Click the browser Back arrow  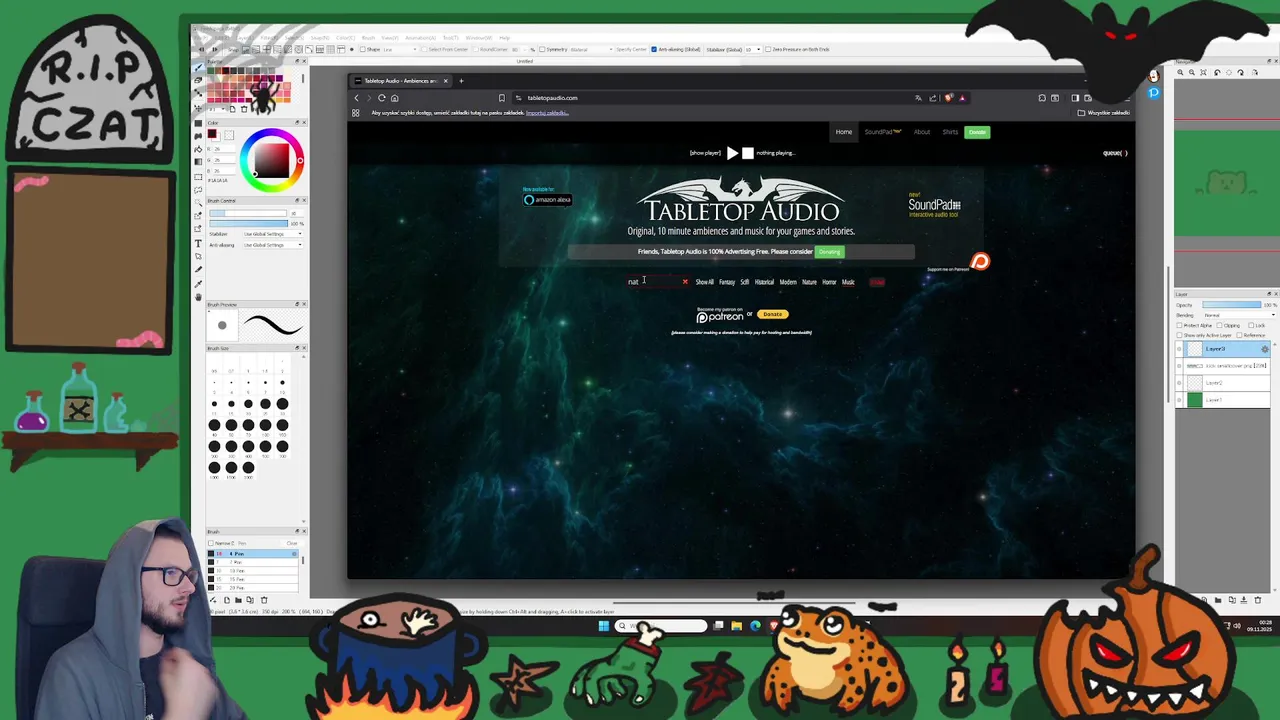356,98
